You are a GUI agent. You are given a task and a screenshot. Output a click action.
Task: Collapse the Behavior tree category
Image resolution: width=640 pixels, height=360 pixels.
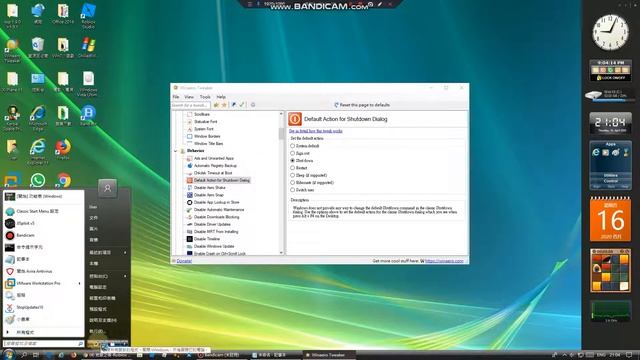176,151
